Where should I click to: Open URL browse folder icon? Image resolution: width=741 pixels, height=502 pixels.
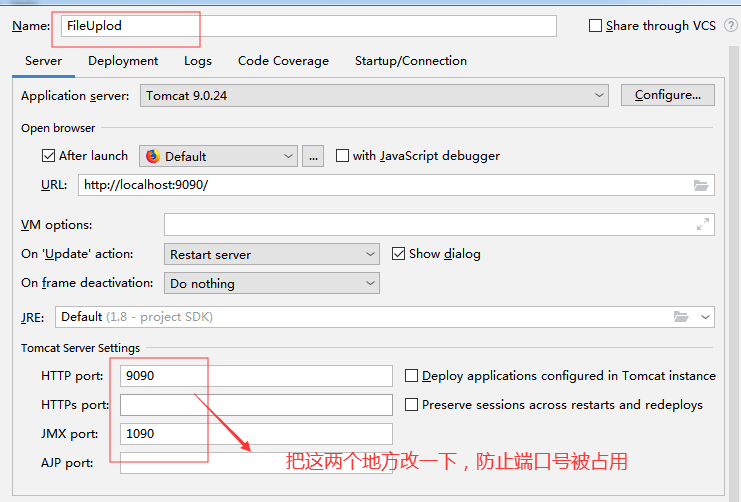coord(701,185)
